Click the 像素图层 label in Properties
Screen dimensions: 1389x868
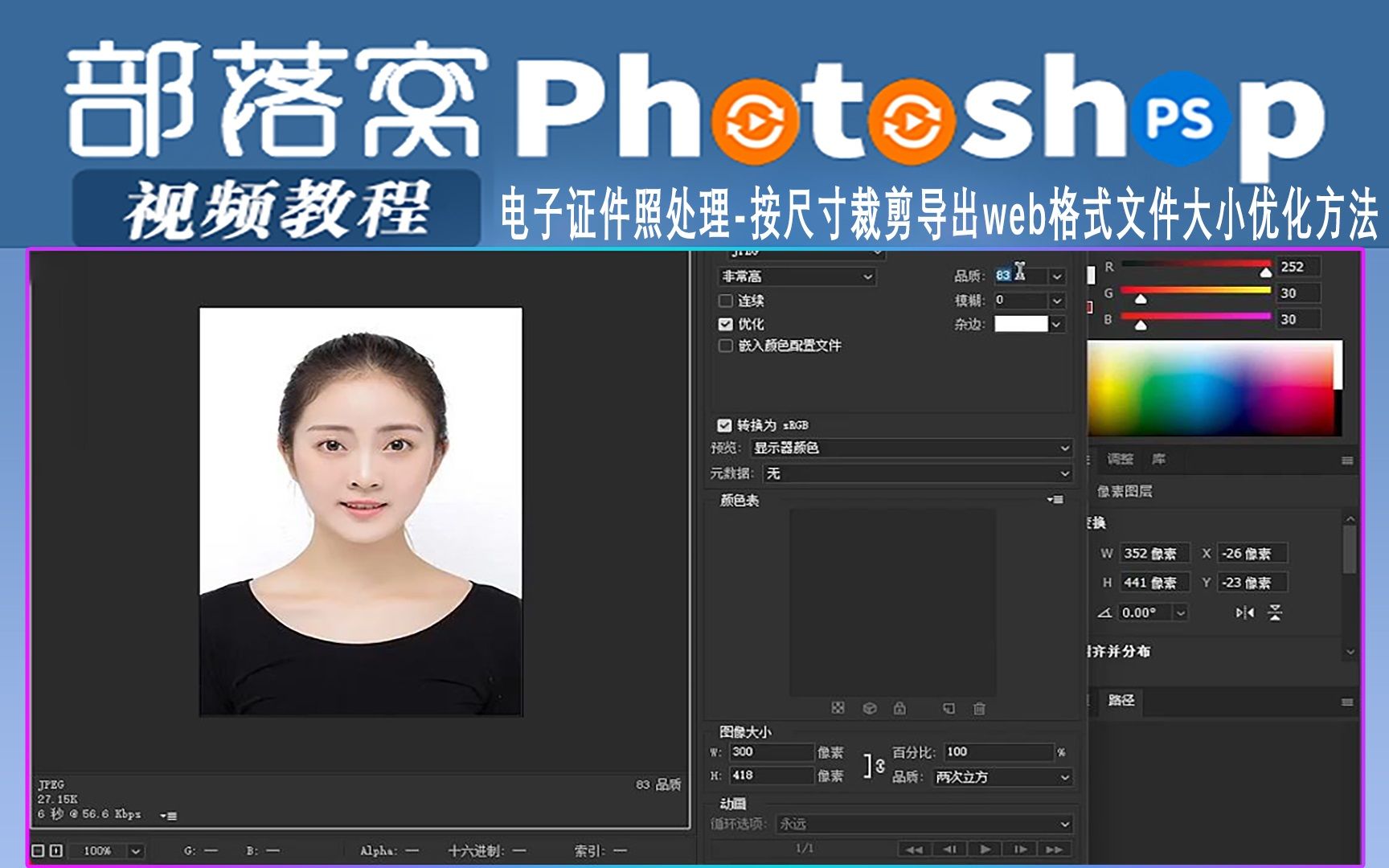tap(1125, 491)
